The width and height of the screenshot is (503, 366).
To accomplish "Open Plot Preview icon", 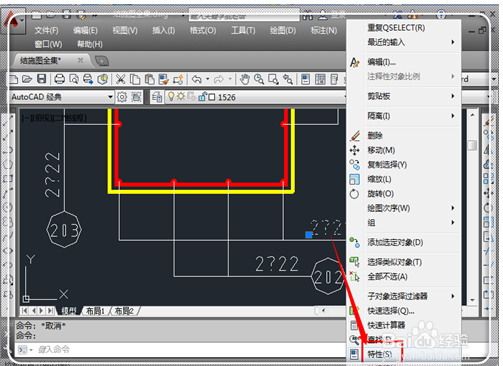I will [x=74, y=79].
